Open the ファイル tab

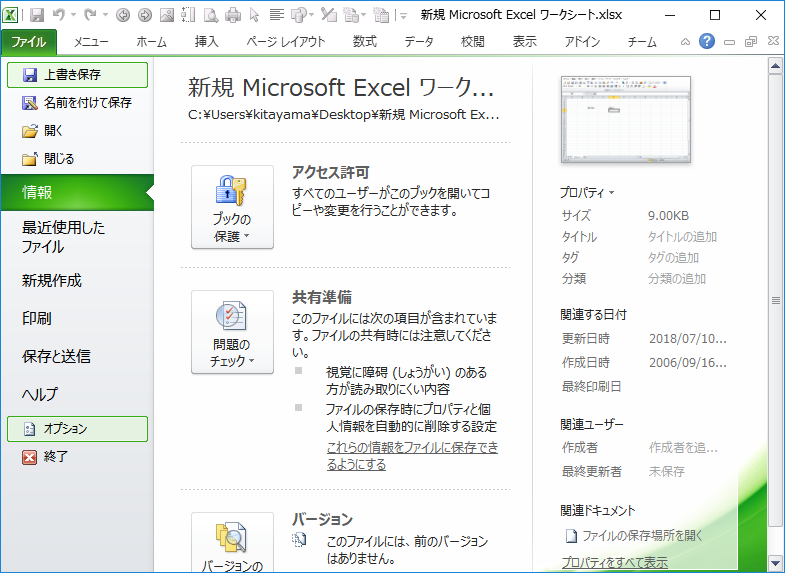tap(29, 42)
